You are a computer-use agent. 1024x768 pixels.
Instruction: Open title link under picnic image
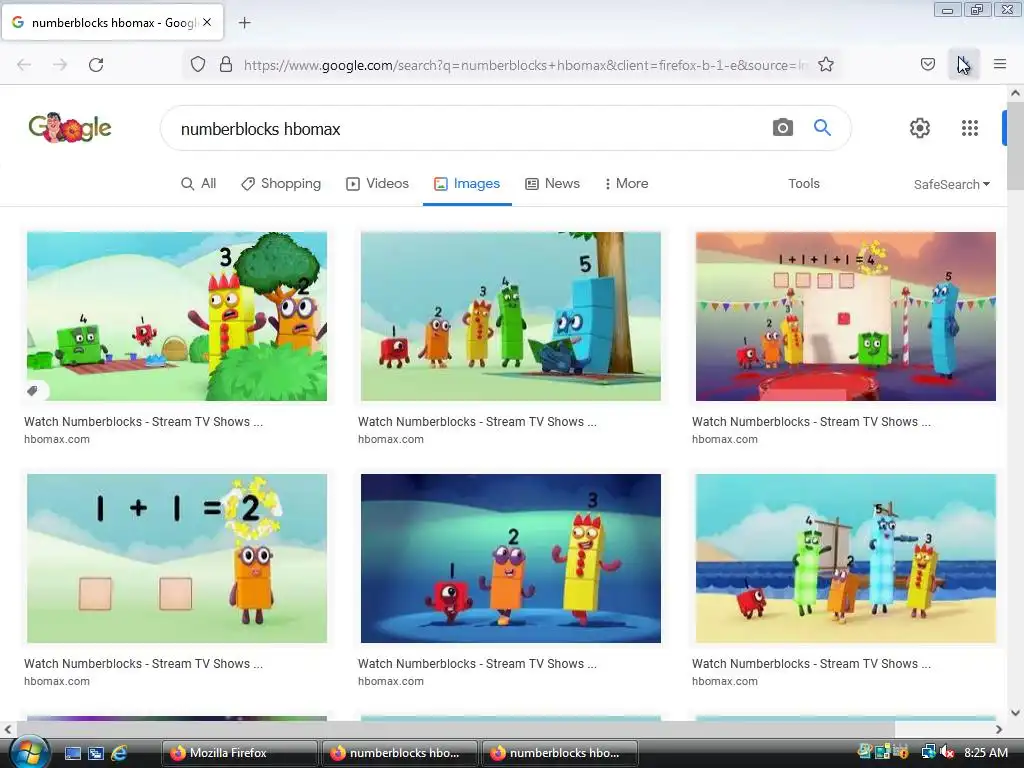pyautogui.click(x=144, y=422)
